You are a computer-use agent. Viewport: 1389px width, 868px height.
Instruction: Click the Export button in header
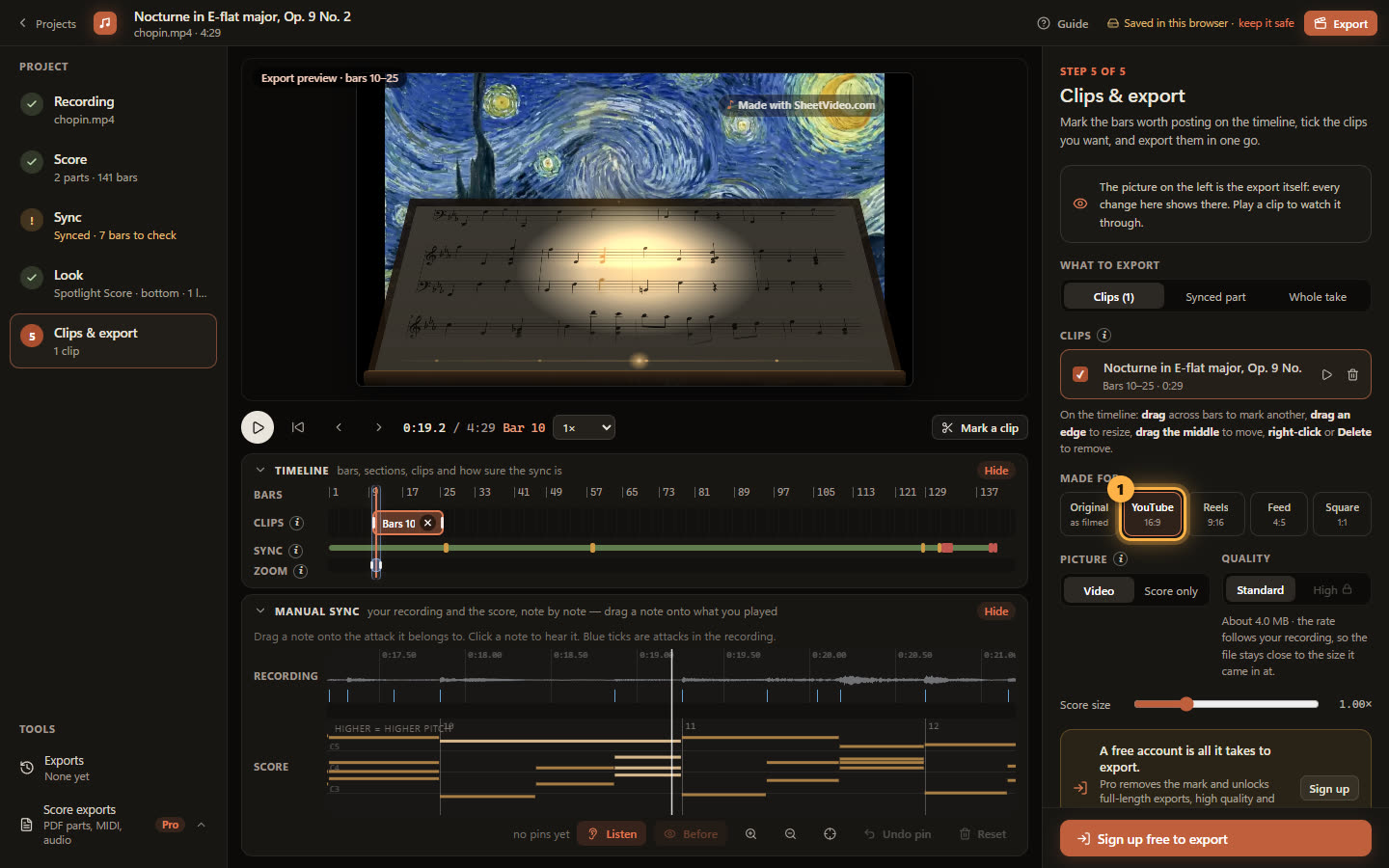[x=1341, y=23]
